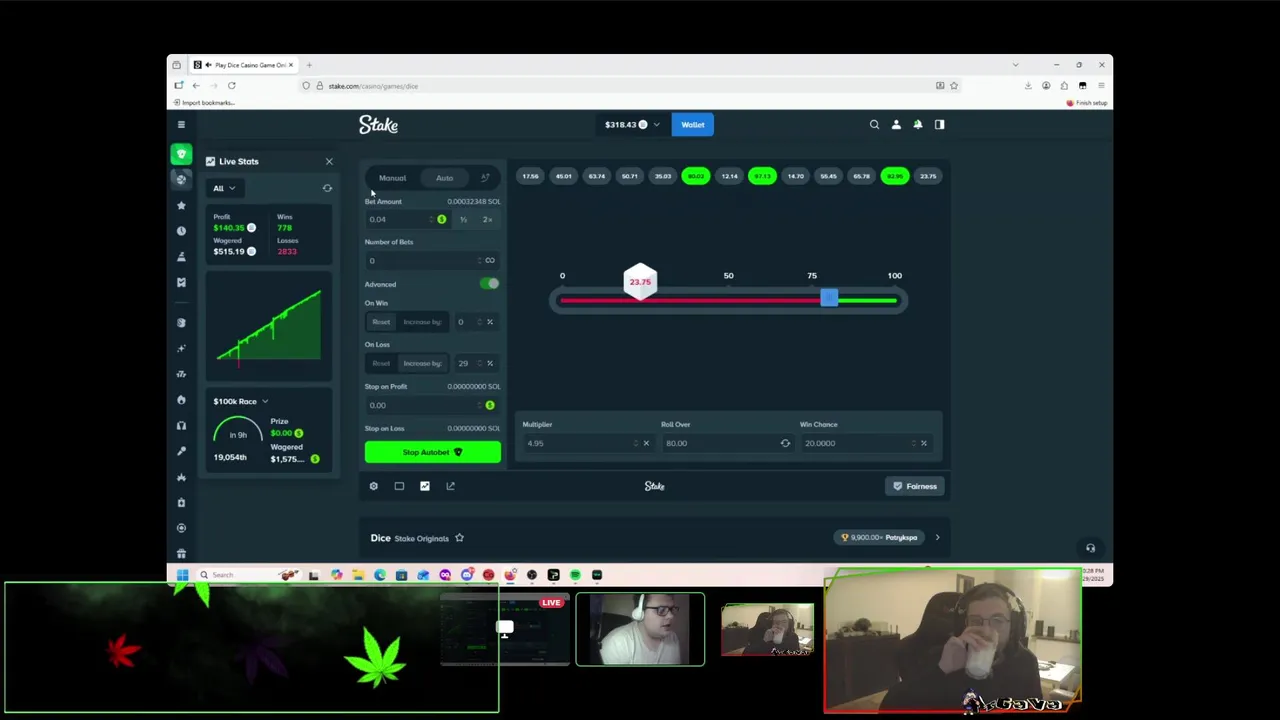
Task: Select On Win Reset option
Action: click(x=381, y=322)
